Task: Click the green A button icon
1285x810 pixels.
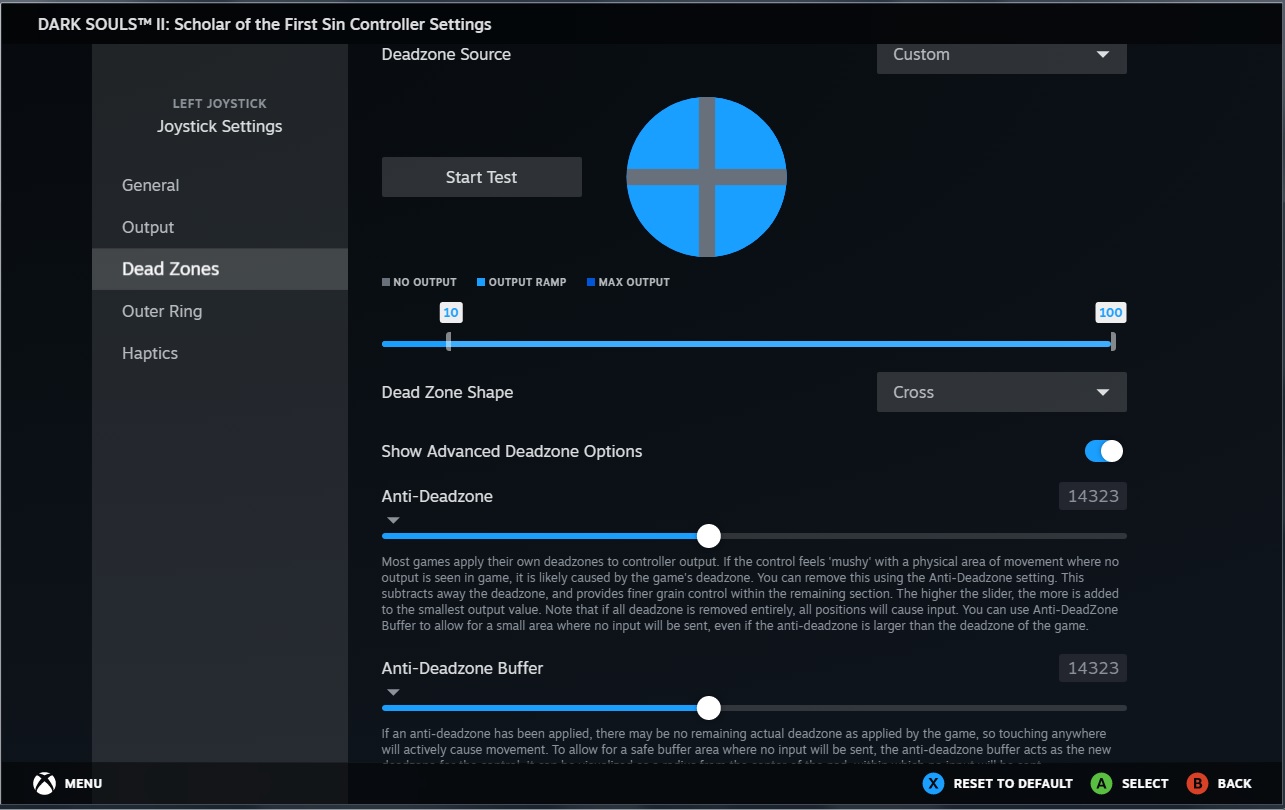Action: point(1101,783)
